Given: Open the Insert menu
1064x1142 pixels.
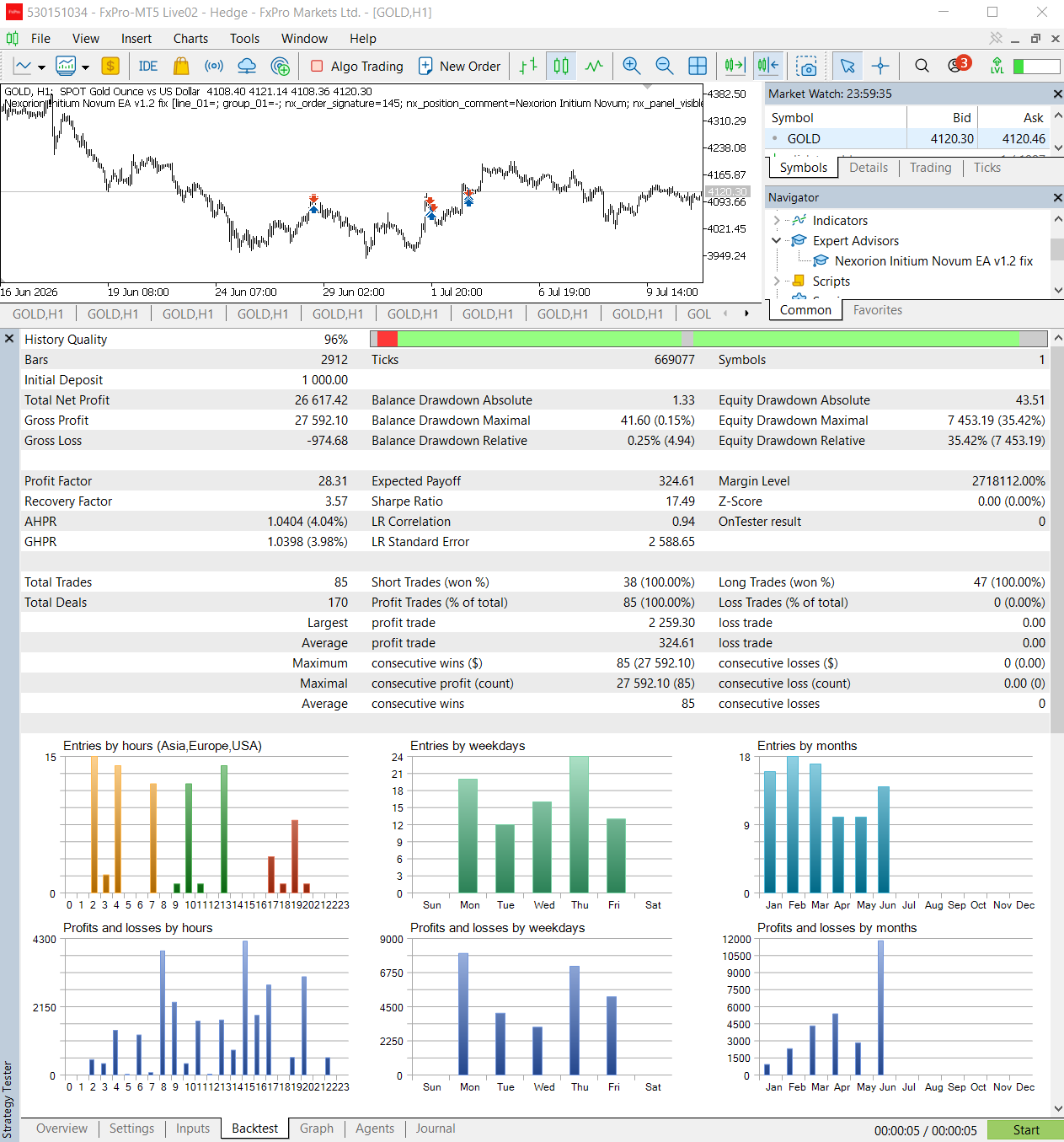Looking at the screenshot, I should click(136, 39).
